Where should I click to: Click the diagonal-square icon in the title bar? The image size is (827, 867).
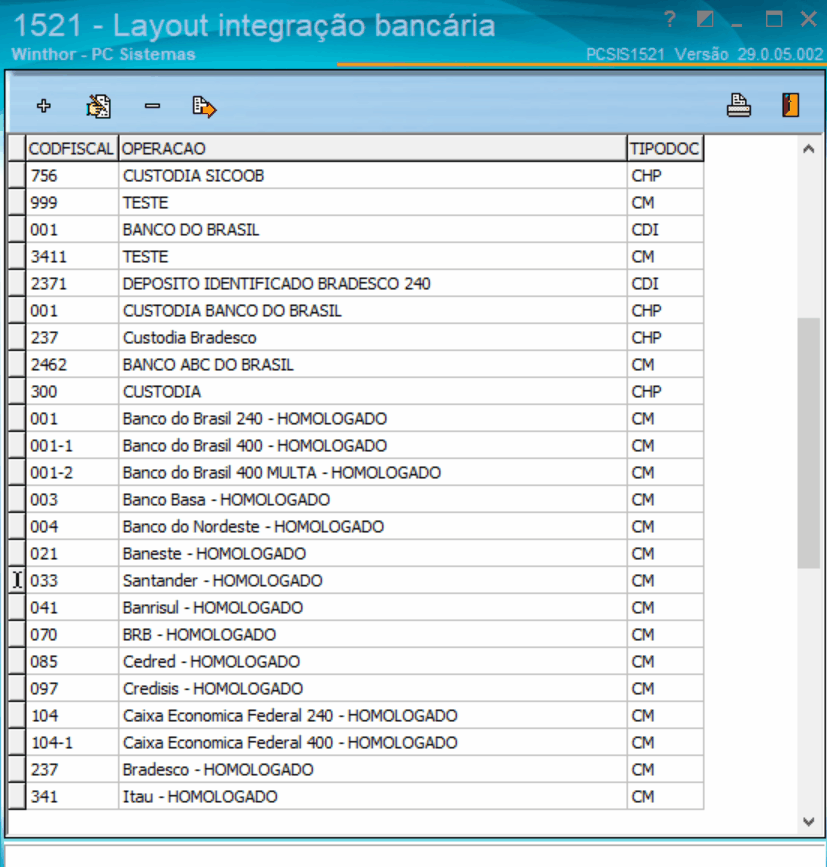click(x=705, y=20)
